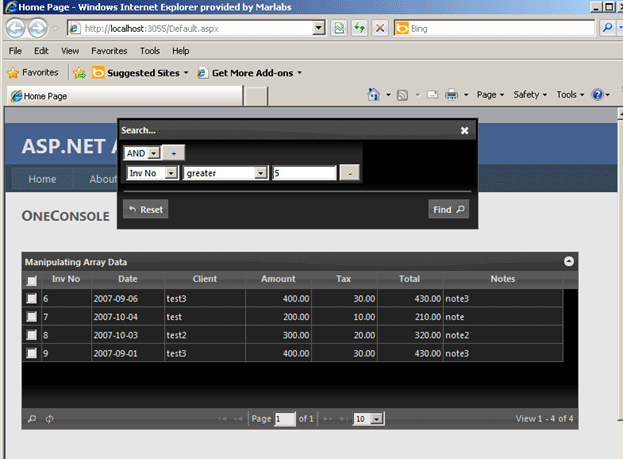The height and width of the screenshot is (459, 623).
Task: Open the Favorites menu
Action: point(109,51)
